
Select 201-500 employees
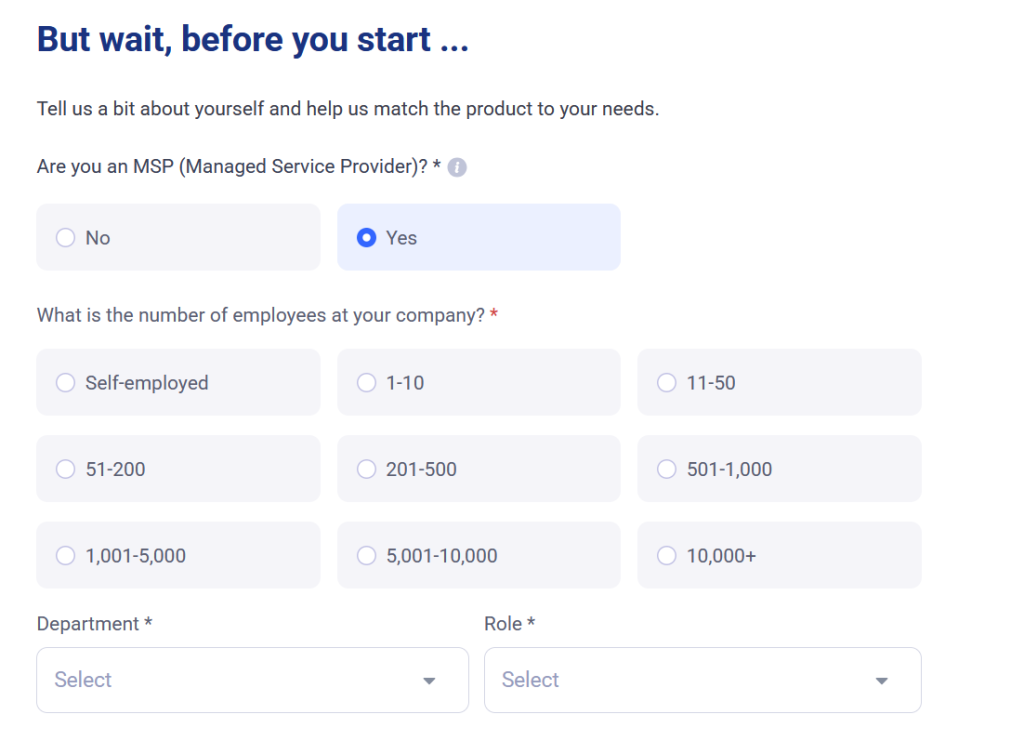coord(367,469)
